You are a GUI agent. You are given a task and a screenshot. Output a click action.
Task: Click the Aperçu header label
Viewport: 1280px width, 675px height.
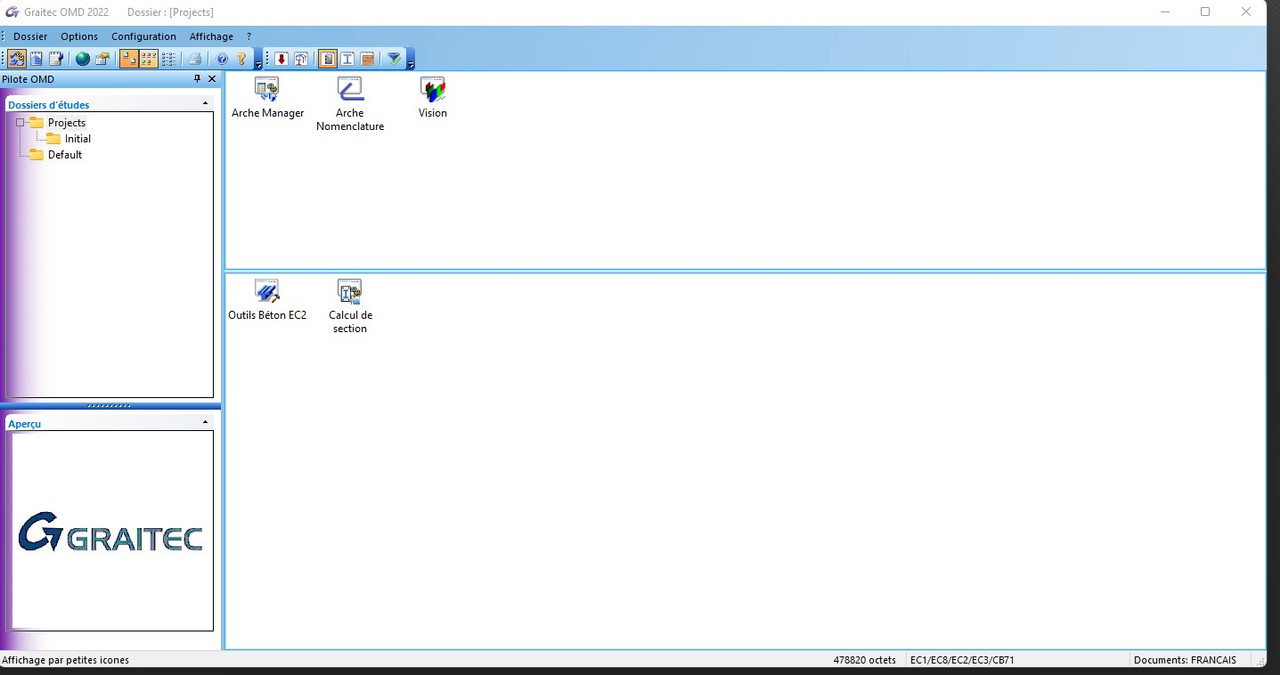[x=24, y=424]
